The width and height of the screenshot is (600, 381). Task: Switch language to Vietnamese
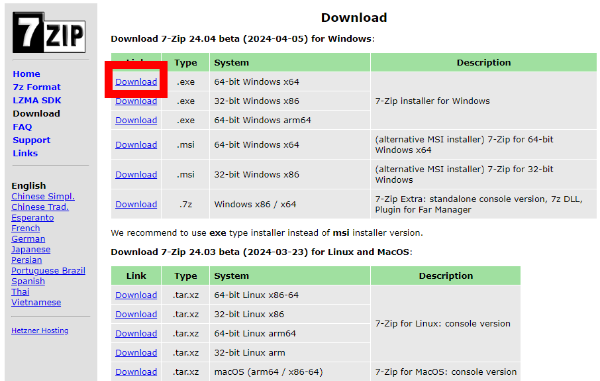(36, 302)
